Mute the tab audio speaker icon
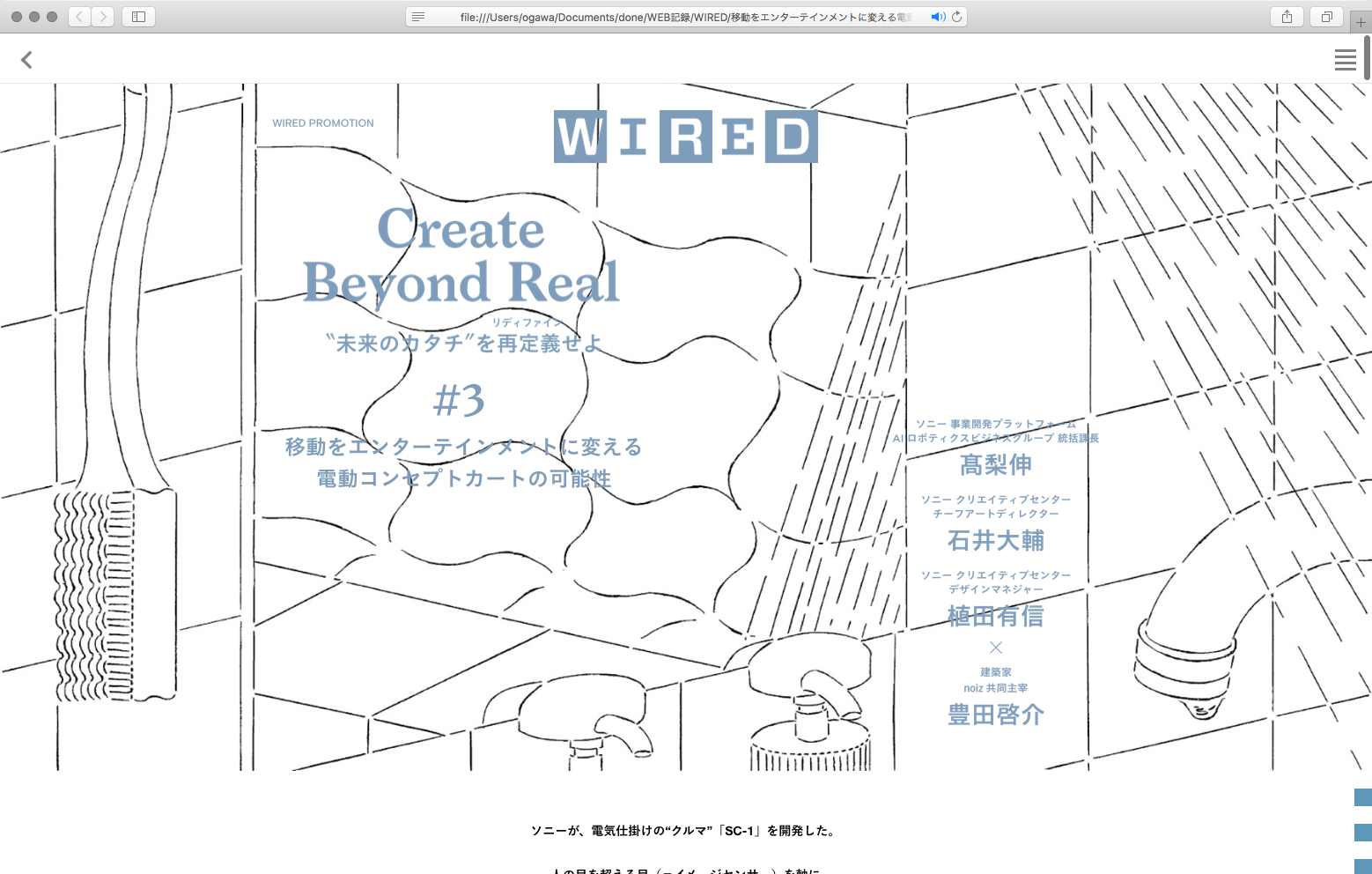The width and height of the screenshot is (1372, 874). click(x=938, y=17)
